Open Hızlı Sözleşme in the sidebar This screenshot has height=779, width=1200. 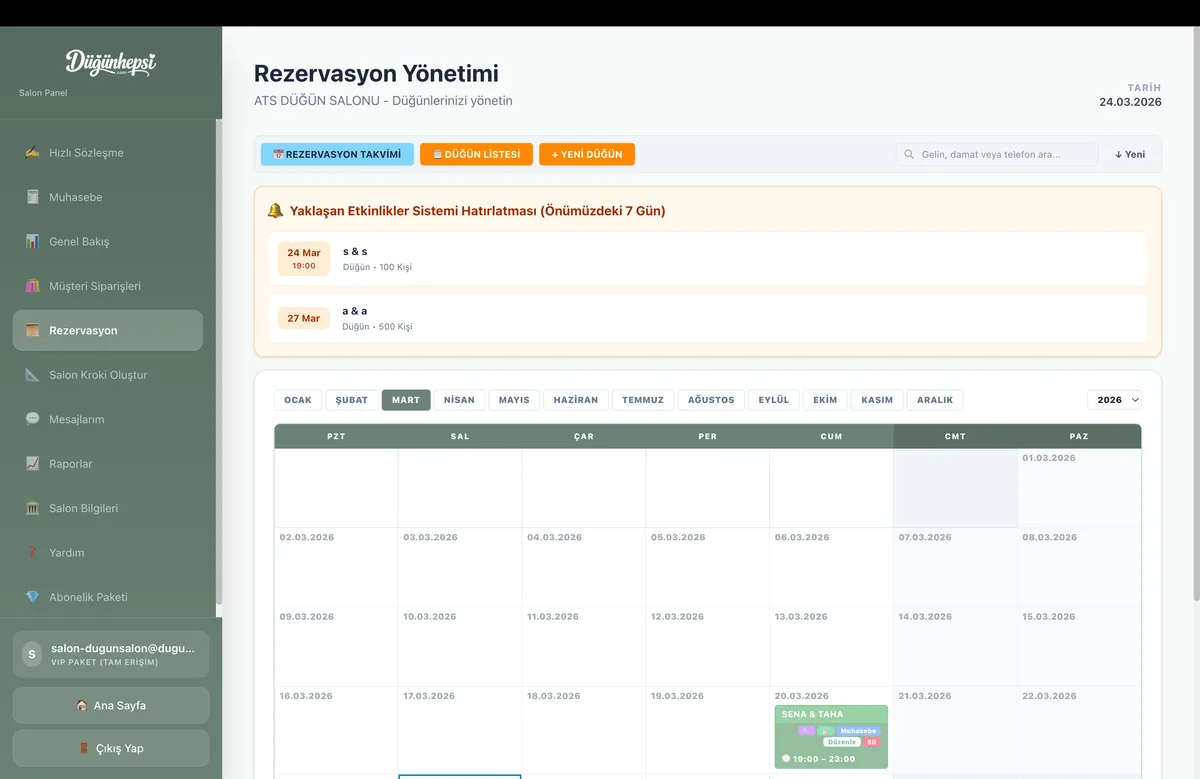[x=108, y=153]
